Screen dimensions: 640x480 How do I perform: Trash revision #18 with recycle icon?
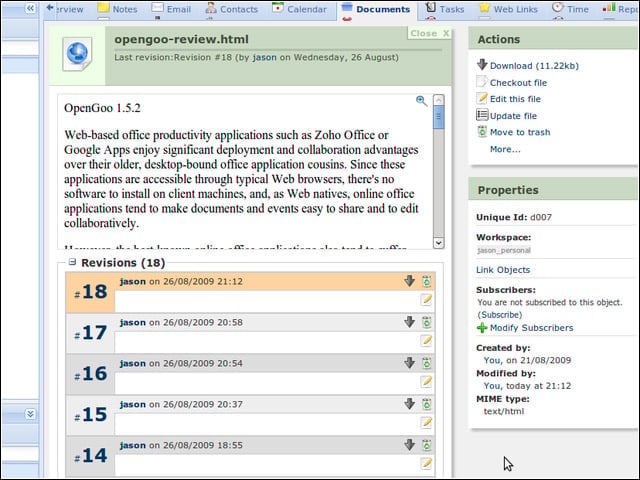pos(427,281)
